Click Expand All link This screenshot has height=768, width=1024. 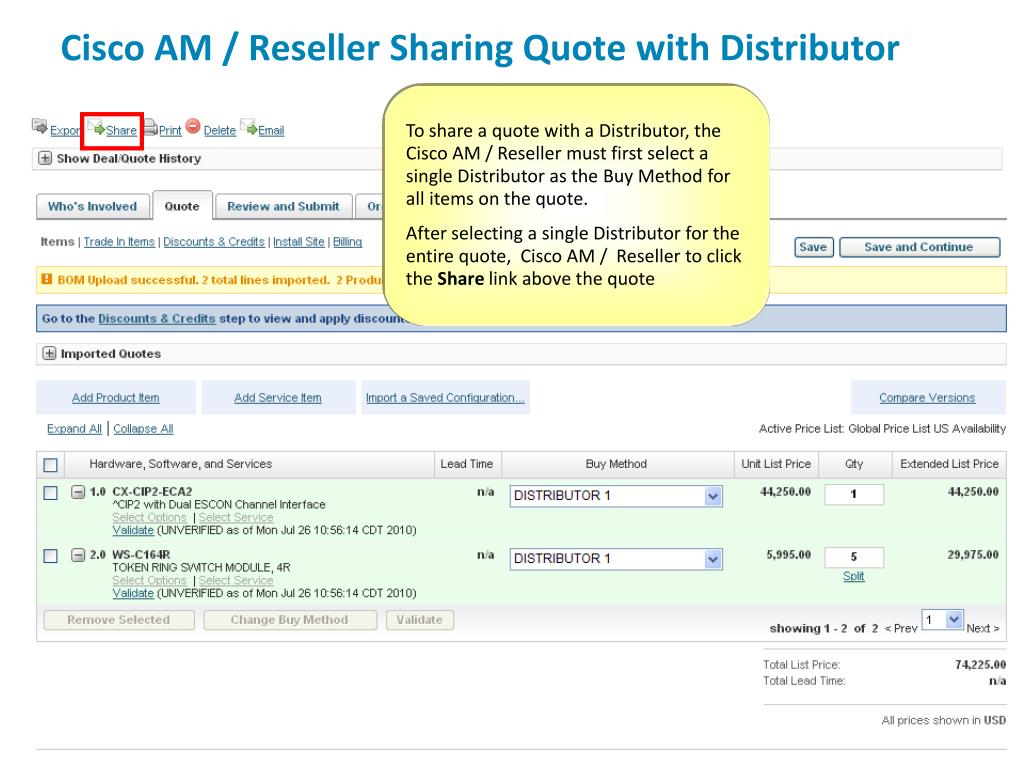pyautogui.click(x=74, y=428)
